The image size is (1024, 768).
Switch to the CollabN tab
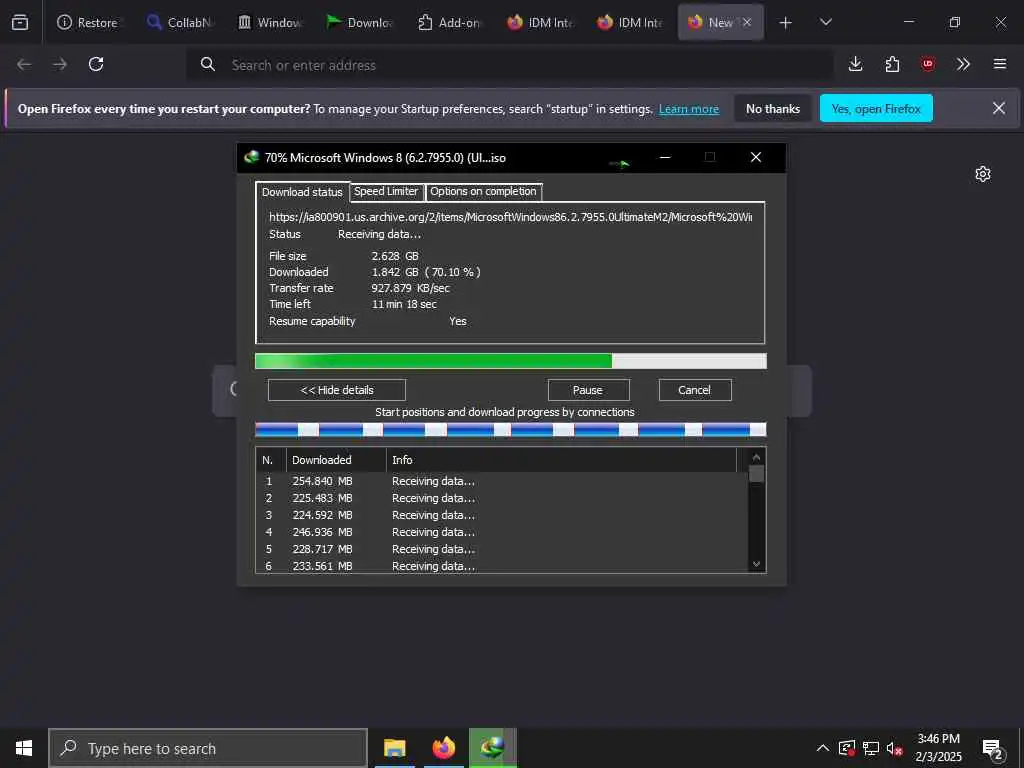tap(178, 22)
